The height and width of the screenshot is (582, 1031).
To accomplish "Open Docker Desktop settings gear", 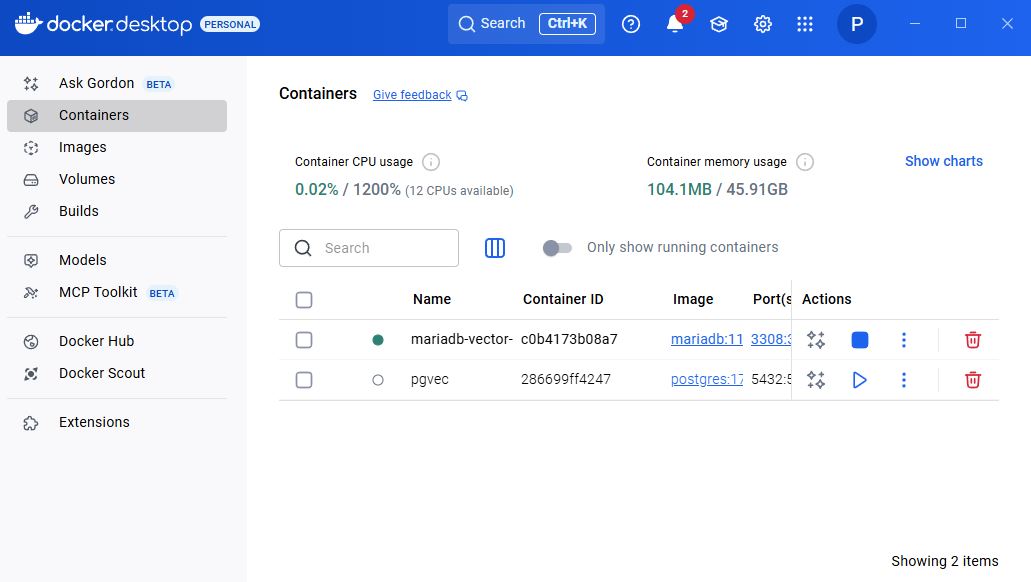I will (762, 24).
